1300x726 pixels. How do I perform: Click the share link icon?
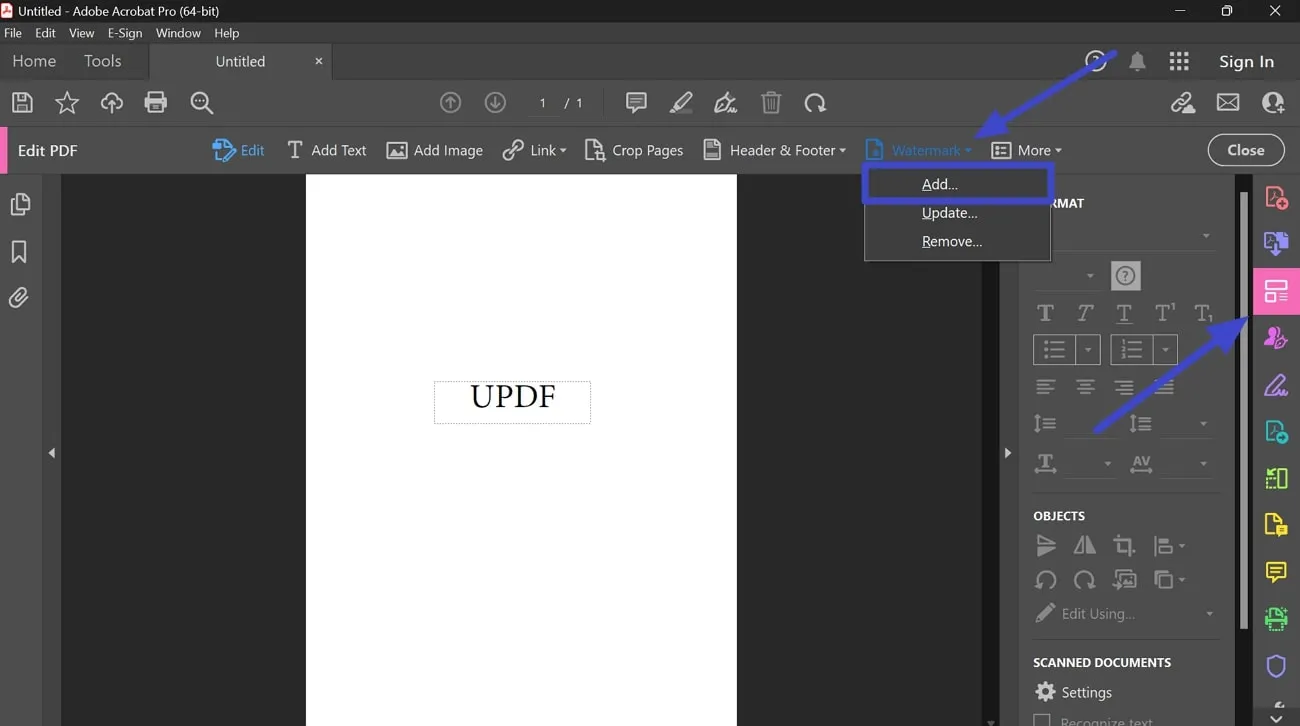point(1183,102)
